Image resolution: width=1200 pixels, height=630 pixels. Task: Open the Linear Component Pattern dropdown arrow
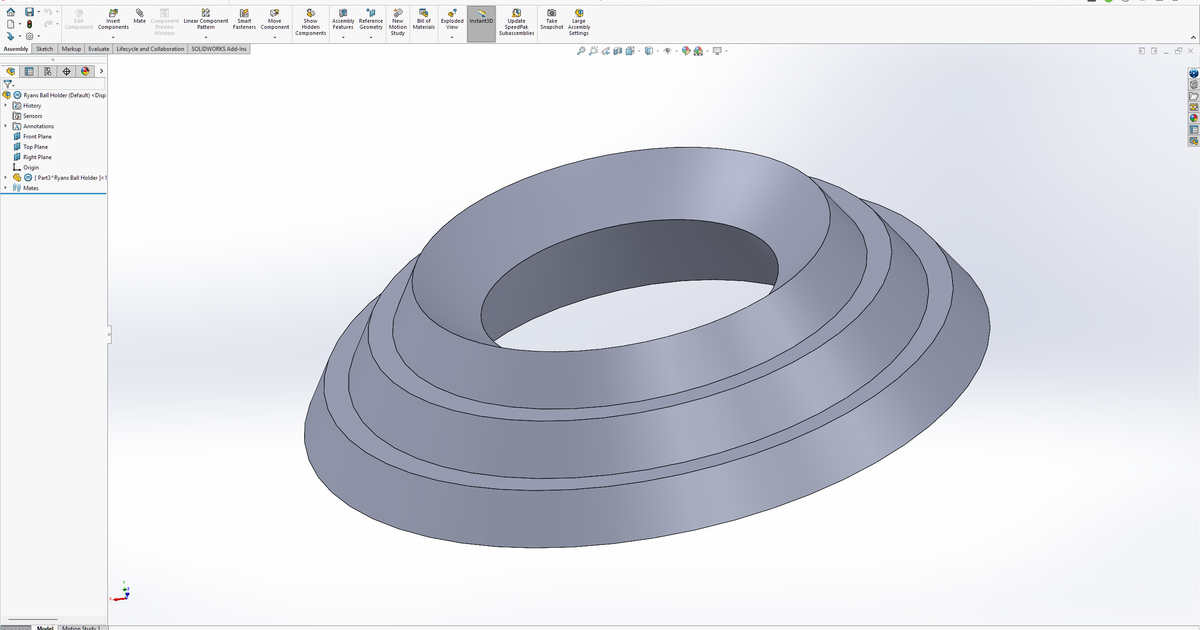206,38
